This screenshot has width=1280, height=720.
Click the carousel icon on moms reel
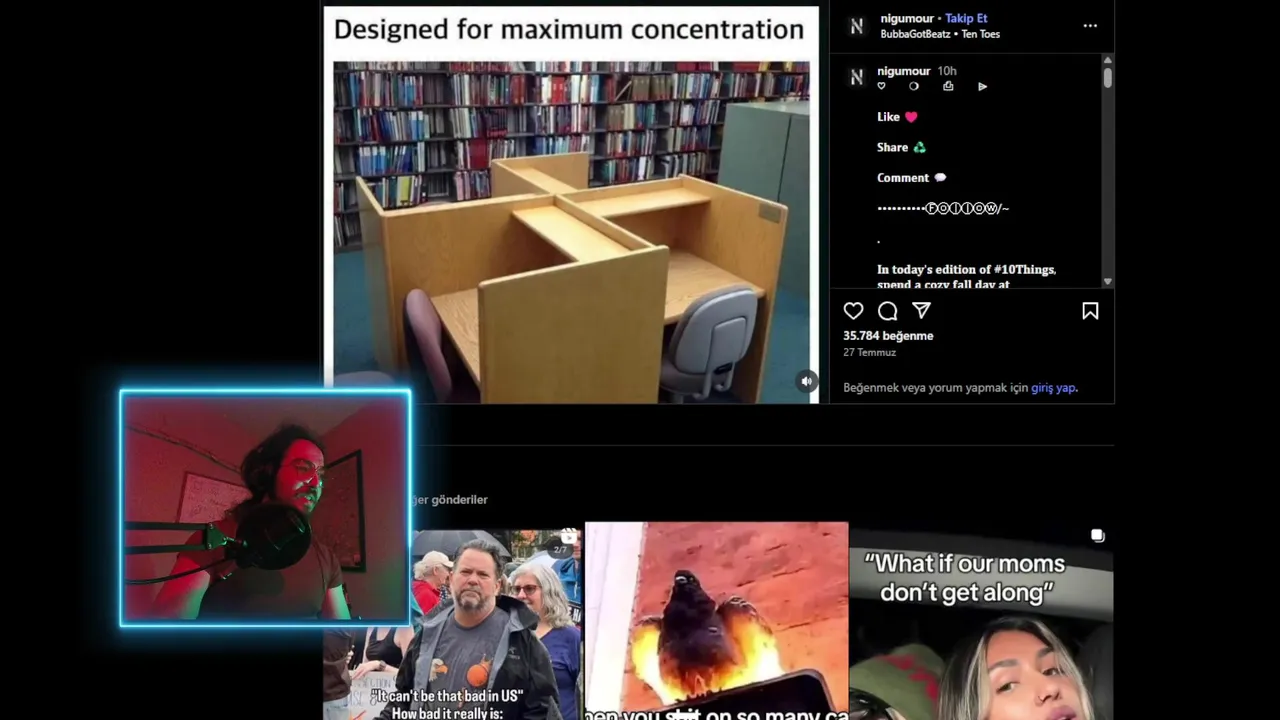point(1097,536)
